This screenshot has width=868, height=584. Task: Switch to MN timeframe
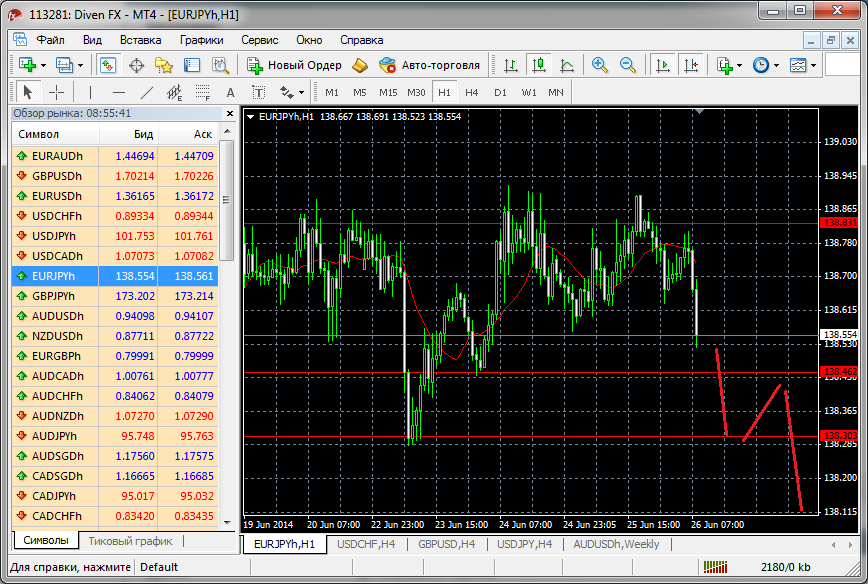(556, 92)
